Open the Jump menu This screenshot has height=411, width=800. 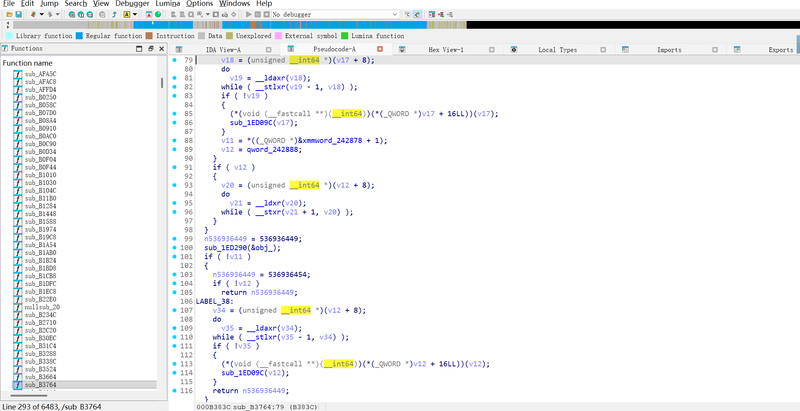49,4
